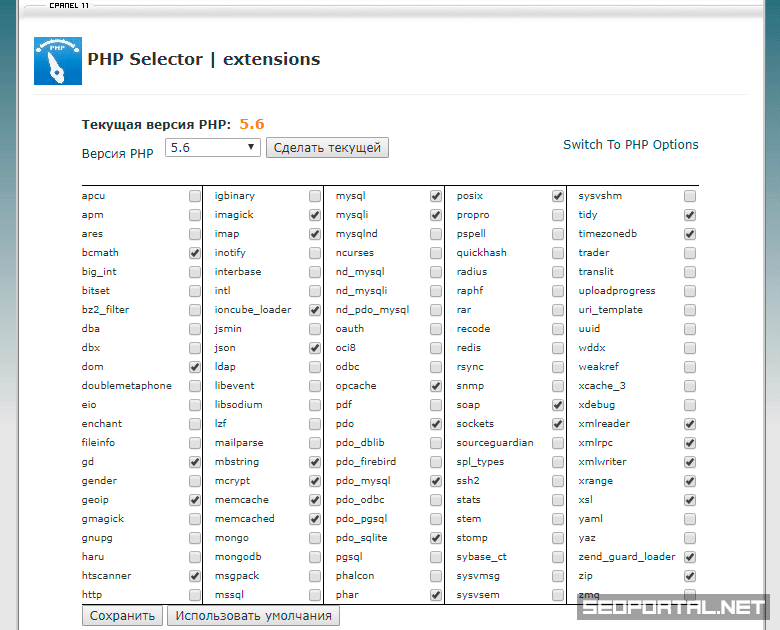Enable the redis extension checkbox
This screenshot has height=630, width=780.
coord(557,349)
